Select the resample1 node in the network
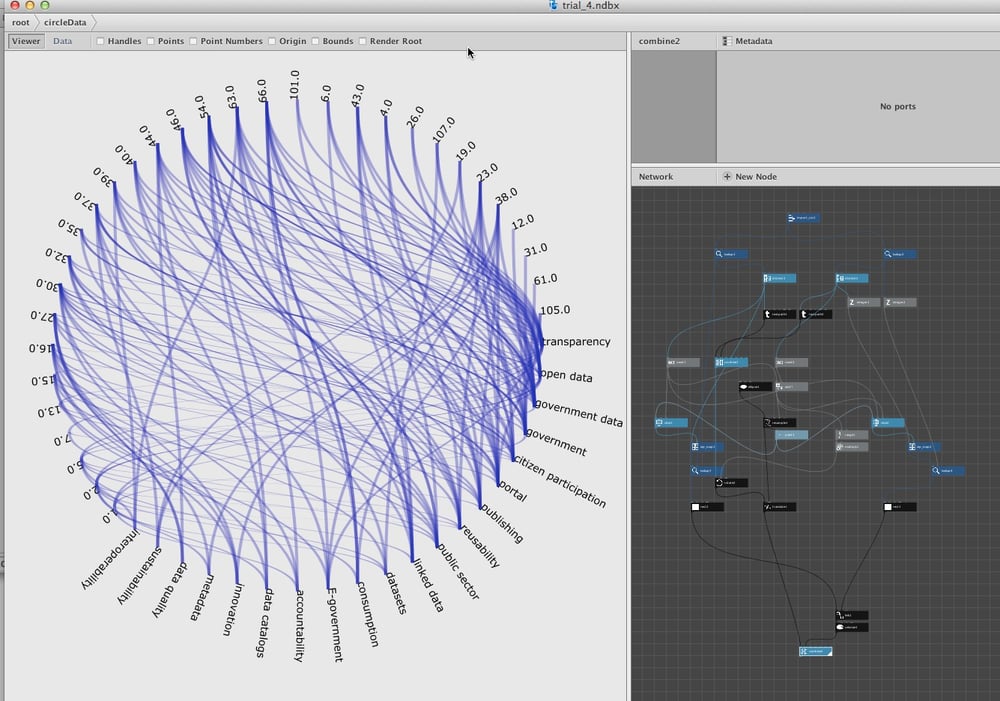Image resolution: width=1000 pixels, height=701 pixels. (x=779, y=423)
